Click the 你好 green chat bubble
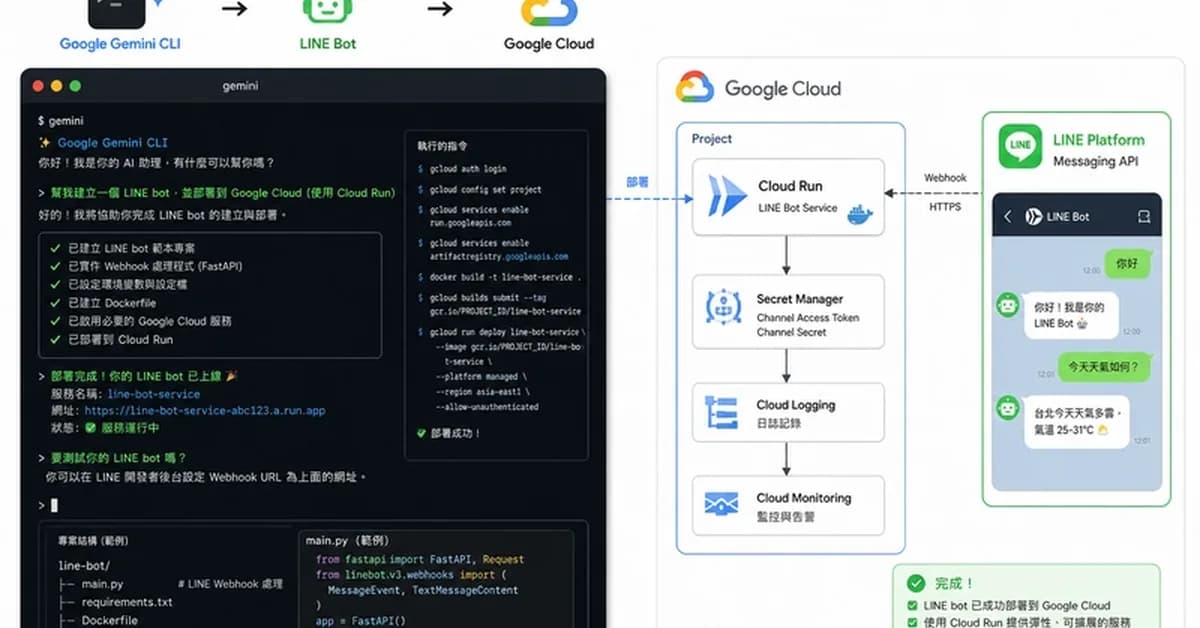This screenshot has width=1200, height=628. pyautogui.click(x=1127, y=264)
